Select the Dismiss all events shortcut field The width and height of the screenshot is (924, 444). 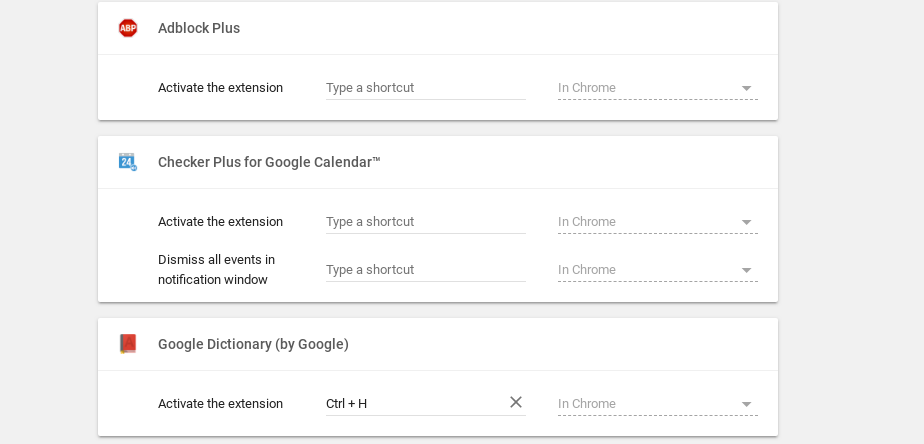pos(425,270)
